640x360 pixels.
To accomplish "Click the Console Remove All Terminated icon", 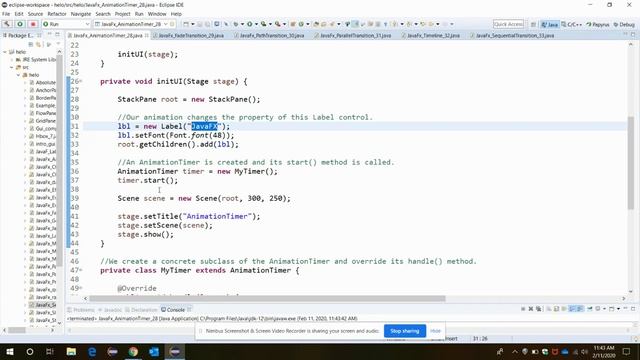I will (x=539, y=309).
